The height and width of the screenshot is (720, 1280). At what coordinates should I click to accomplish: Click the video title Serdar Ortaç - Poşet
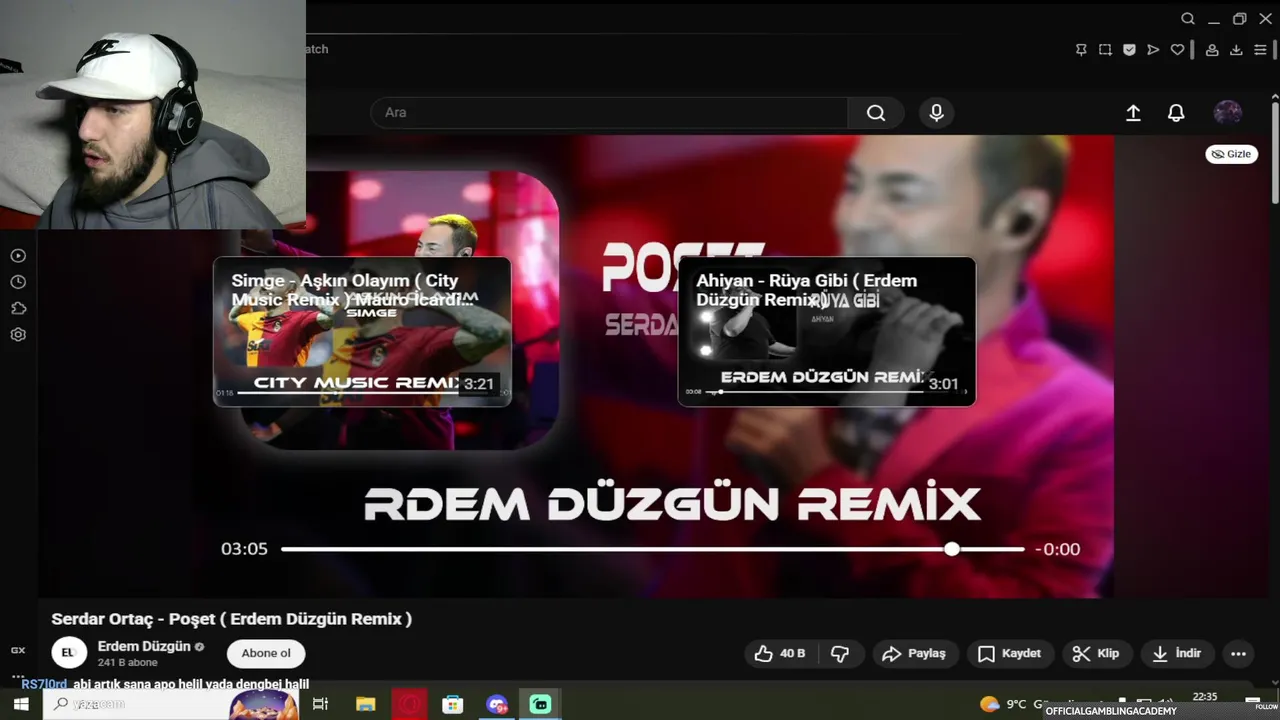click(232, 619)
